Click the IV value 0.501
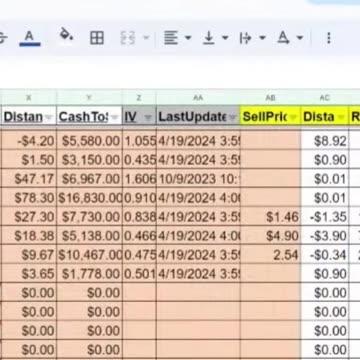The height and width of the screenshot is (360, 360). click(x=139, y=274)
